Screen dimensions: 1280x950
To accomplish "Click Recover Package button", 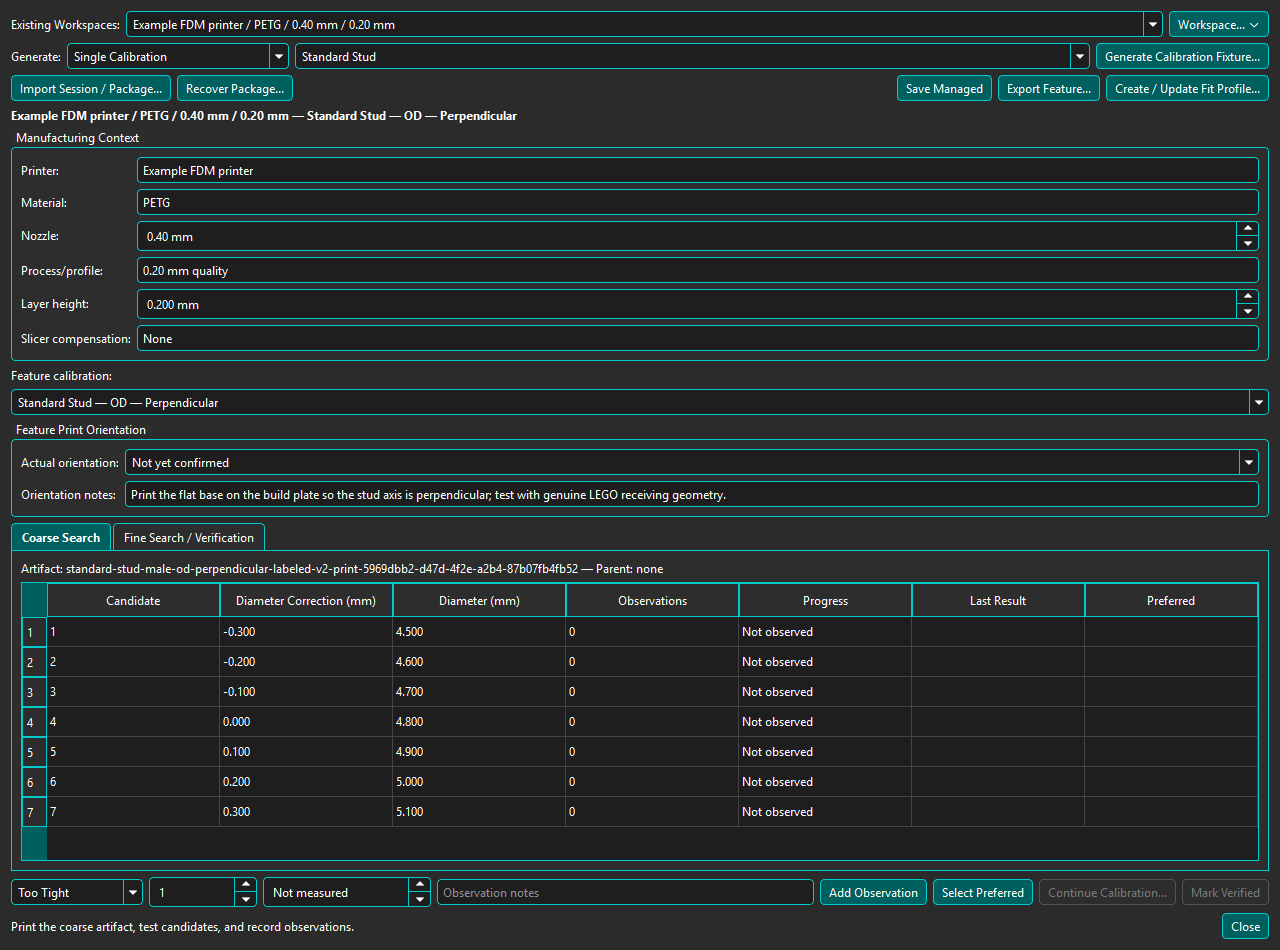I will tap(235, 89).
